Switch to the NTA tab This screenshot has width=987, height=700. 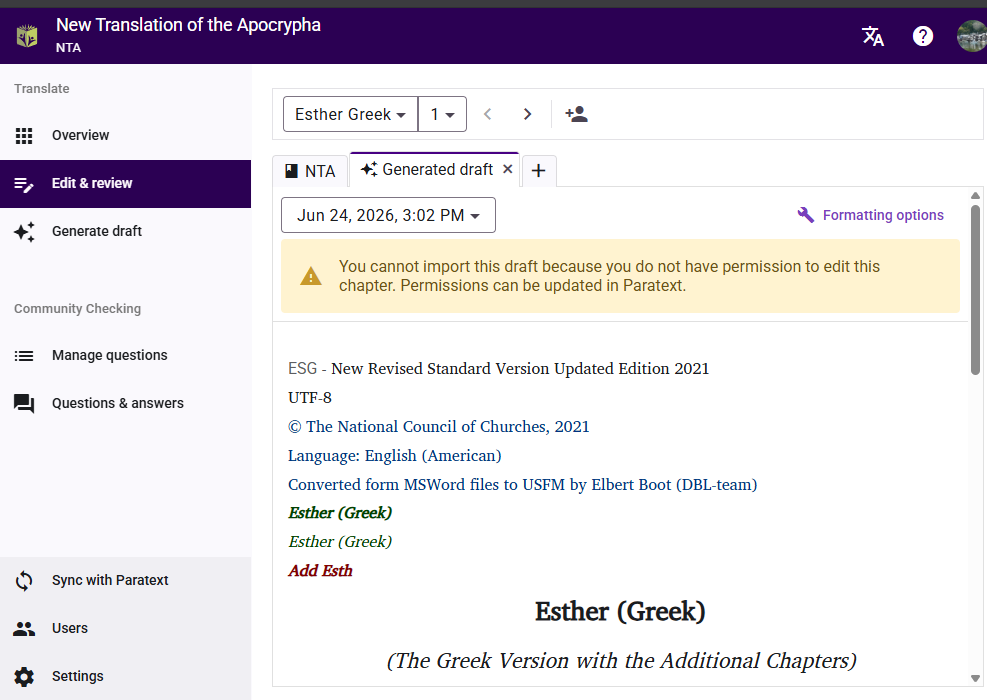tap(310, 171)
